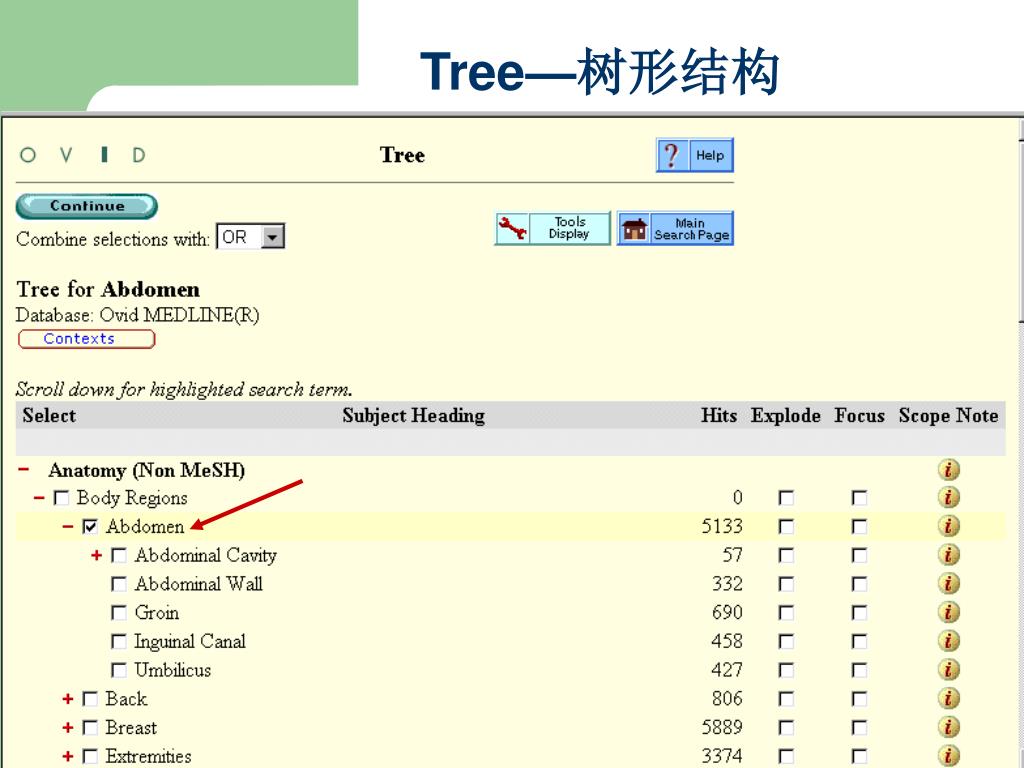Screen dimensions: 1024x768
Task: Enable Explode for Body Regions
Action: pyautogui.click(x=786, y=499)
